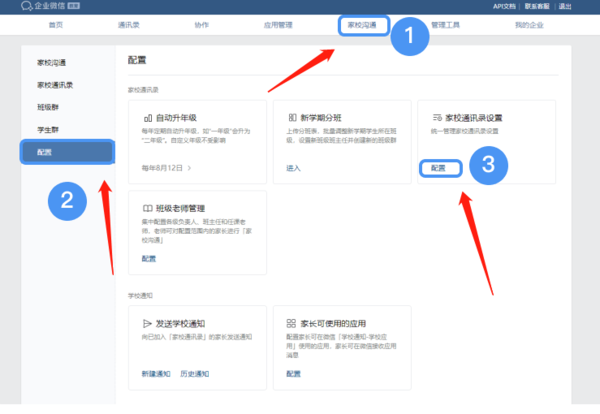Click the 家校通讯录设置 card title
Screen dimensions: 600x414
tap(474, 118)
